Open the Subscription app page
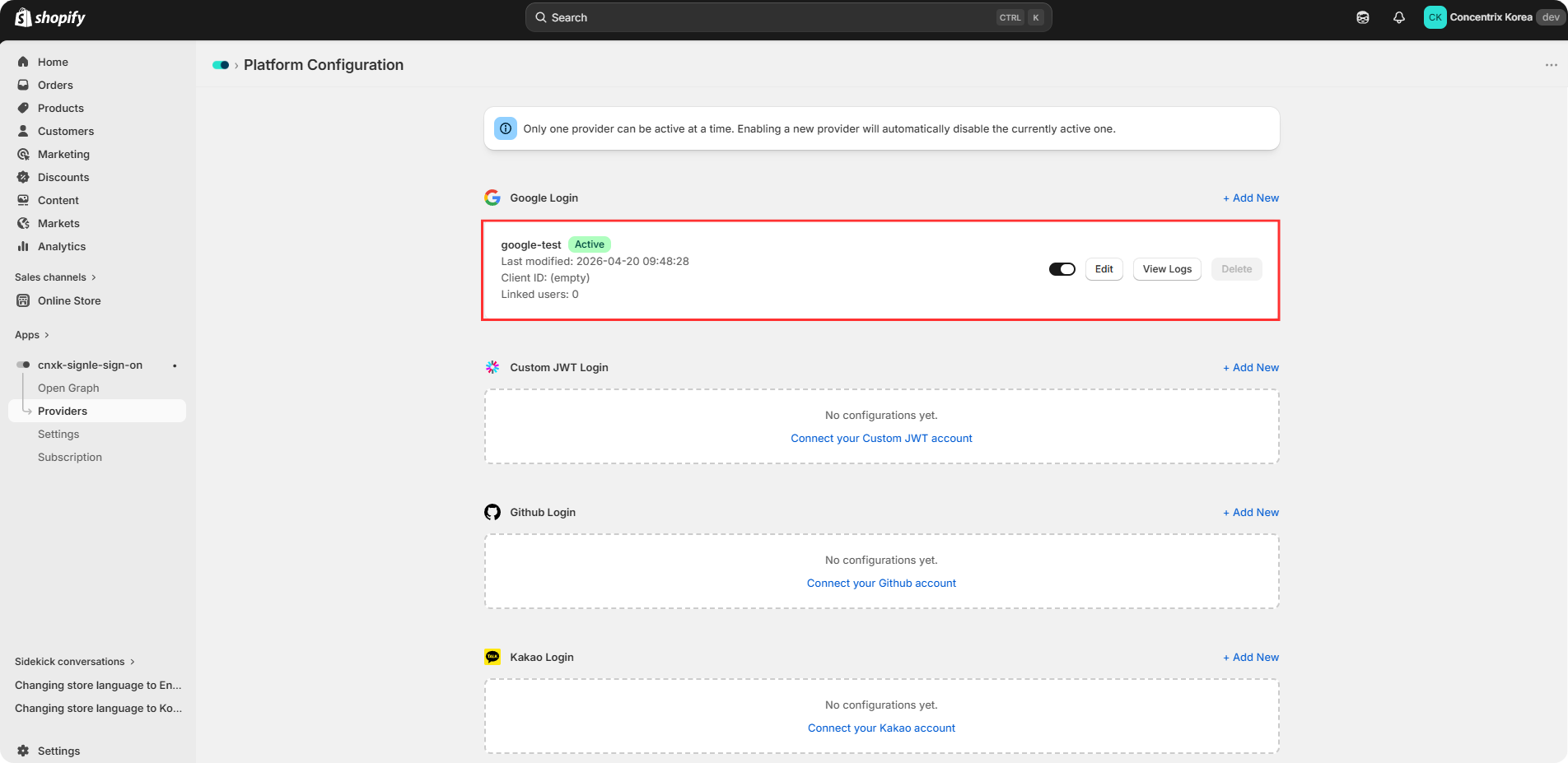Screen dimensions: 1568x763 coord(70,457)
